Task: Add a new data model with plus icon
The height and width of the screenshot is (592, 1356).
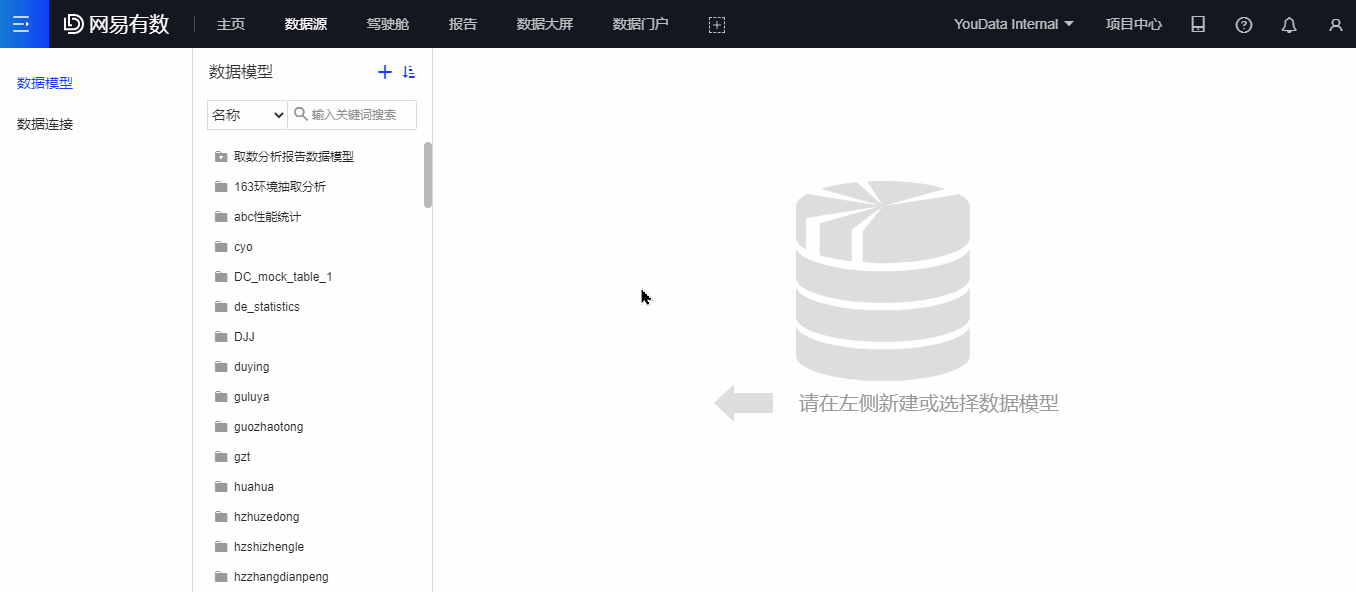Action: click(x=385, y=72)
